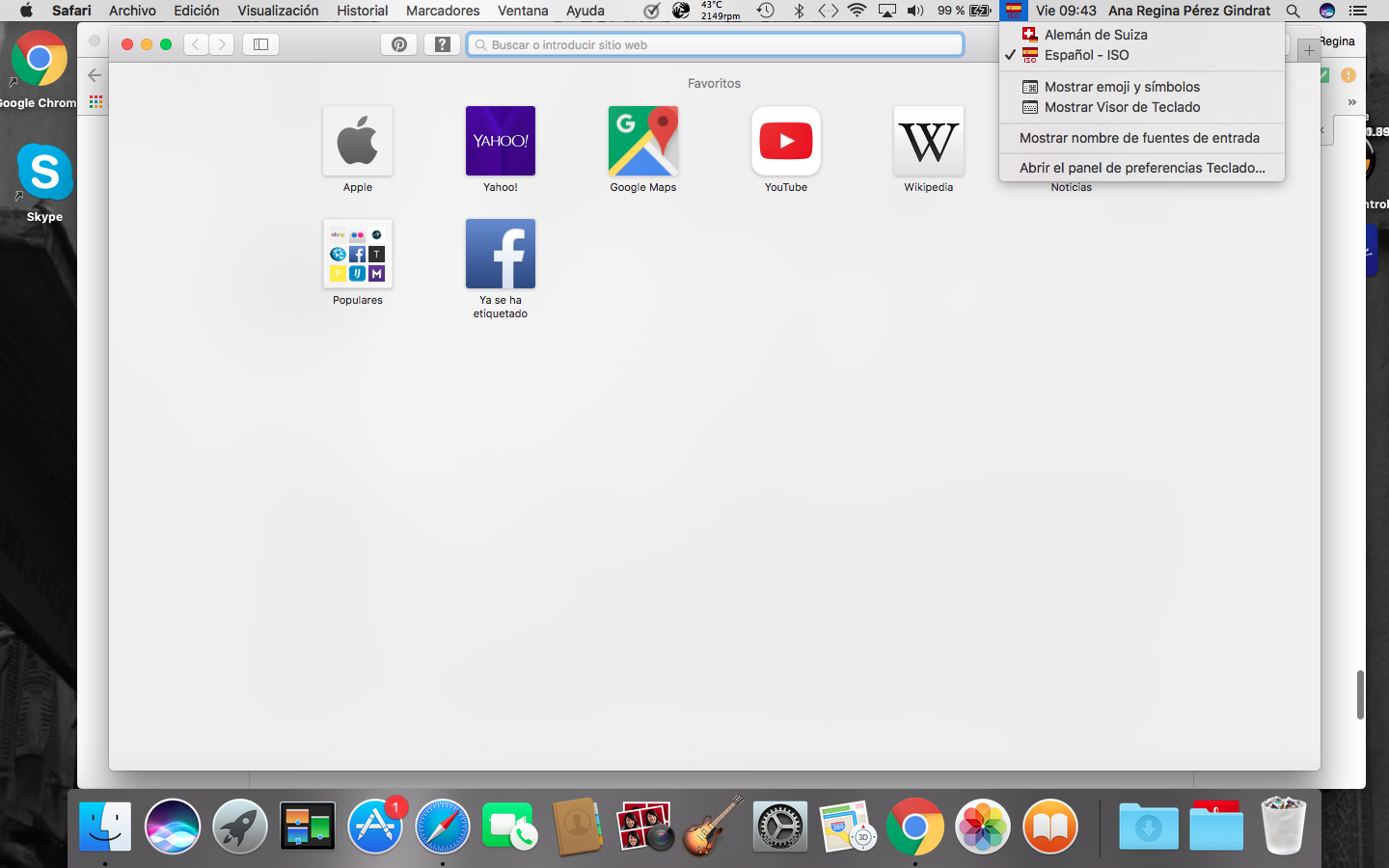This screenshot has width=1389, height=868.
Task: Toggle Mostrar nombre de fuentes de entrada
Action: pyautogui.click(x=1142, y=138)
